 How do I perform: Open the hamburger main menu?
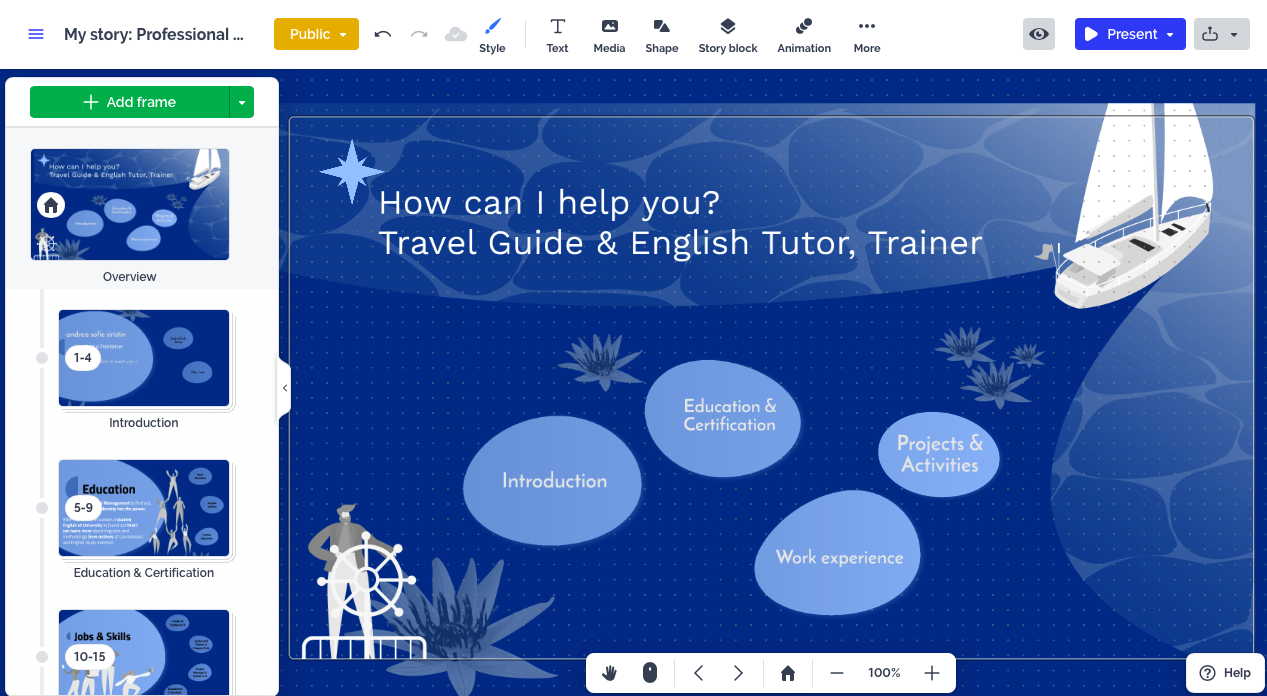click(x=36, y=34)
